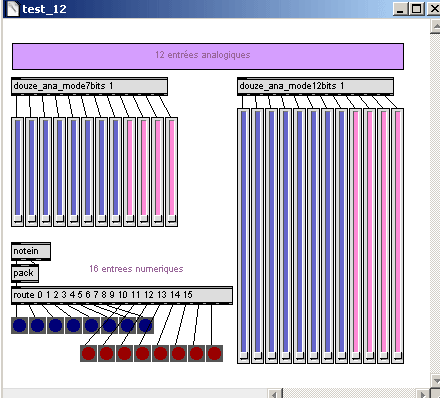Click the horizontal scrollbar left arrow
Image resolution: width=440 pixels, height=398 pixels.
coord(275,394)
